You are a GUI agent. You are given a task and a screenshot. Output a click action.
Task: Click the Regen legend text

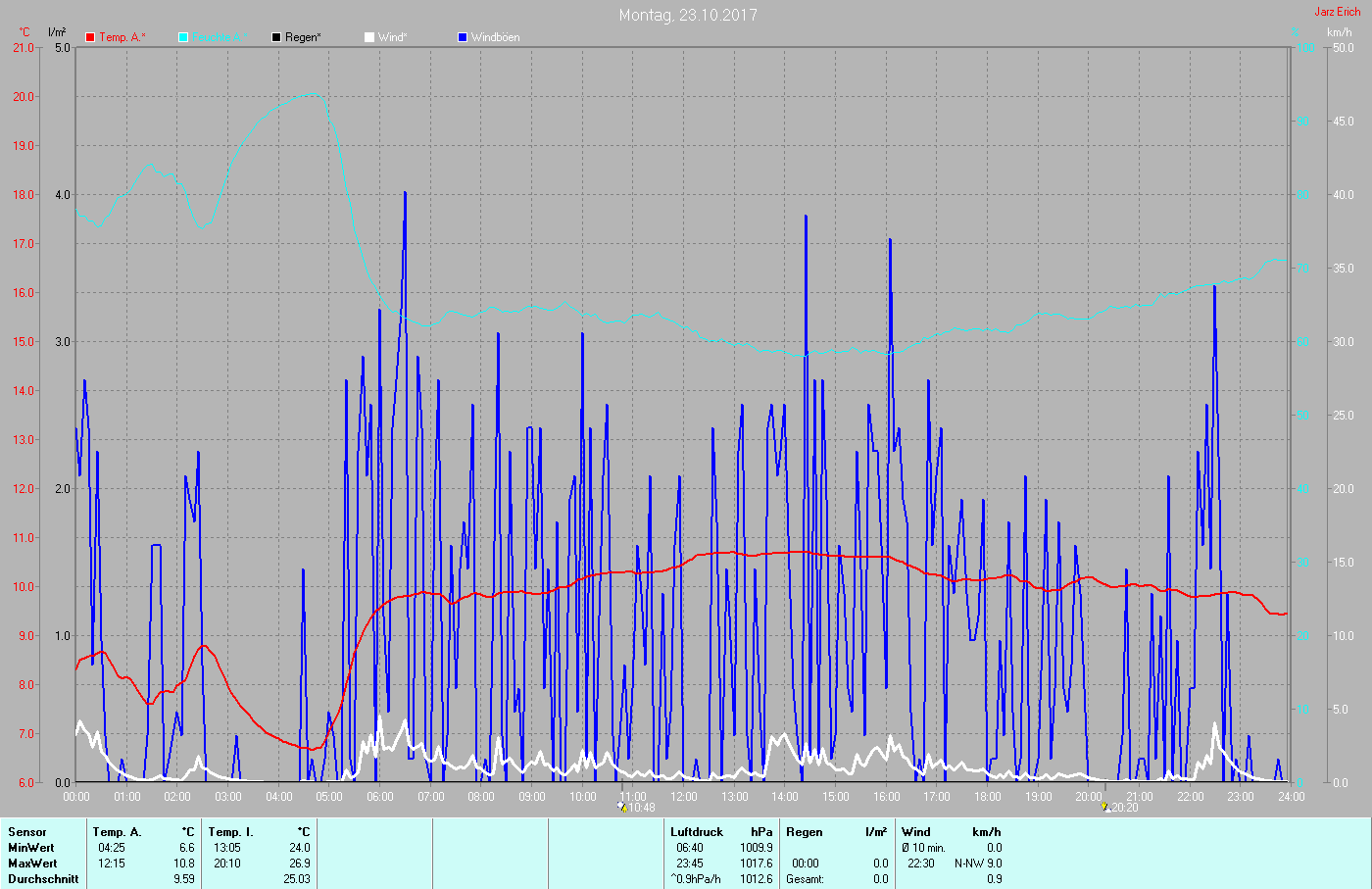[x=303, y=37]
